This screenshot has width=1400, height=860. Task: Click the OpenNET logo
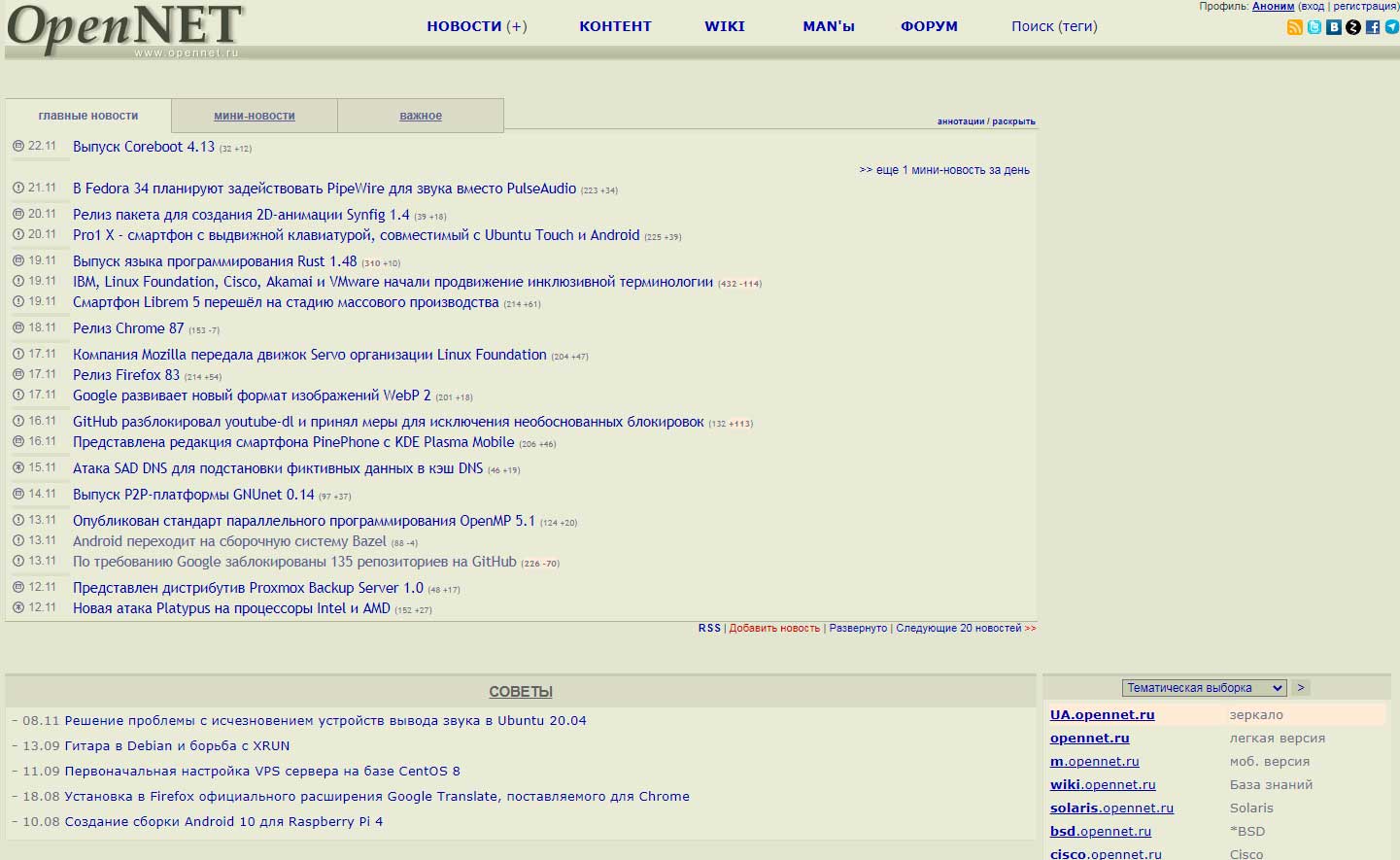[125, 29]
